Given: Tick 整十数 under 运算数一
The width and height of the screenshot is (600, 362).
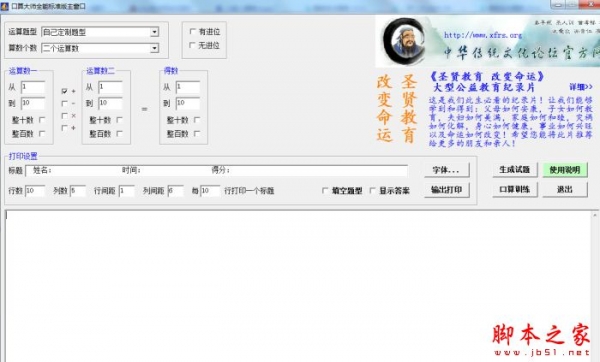Looking at the screenshot, I should pos(42,120).
